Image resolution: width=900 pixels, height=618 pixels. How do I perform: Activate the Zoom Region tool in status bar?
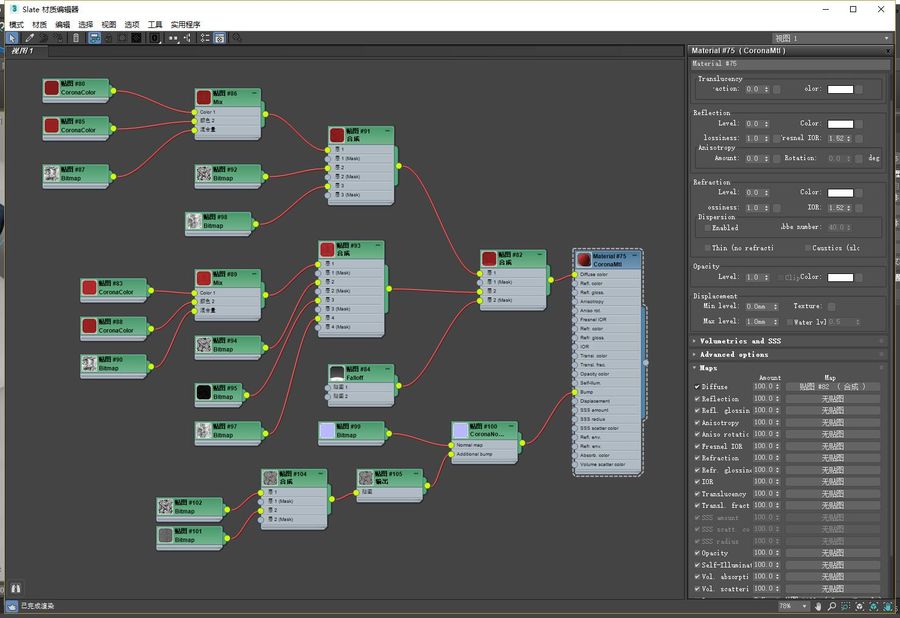(x=845, y=606)
